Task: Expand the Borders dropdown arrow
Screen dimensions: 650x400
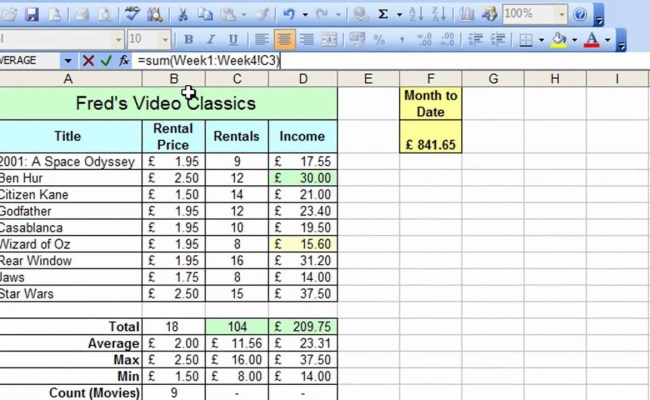Action: click(x=541, y=40)
